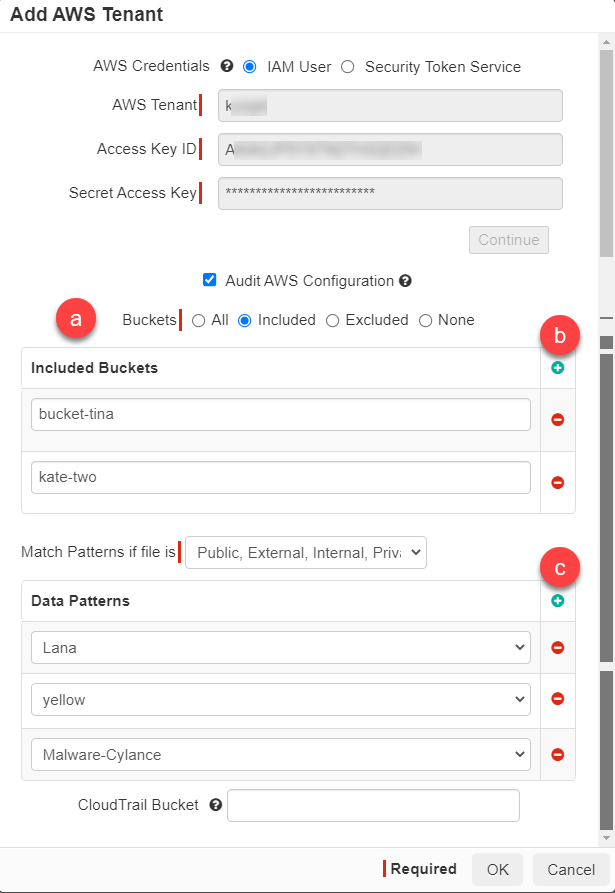Remove the Lana data pattern

click(558, 646)
